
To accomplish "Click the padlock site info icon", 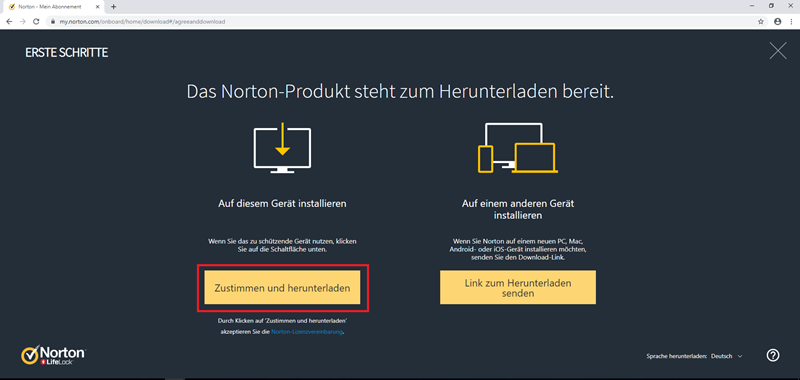I will pyautogui.click(x=53, y=21).
